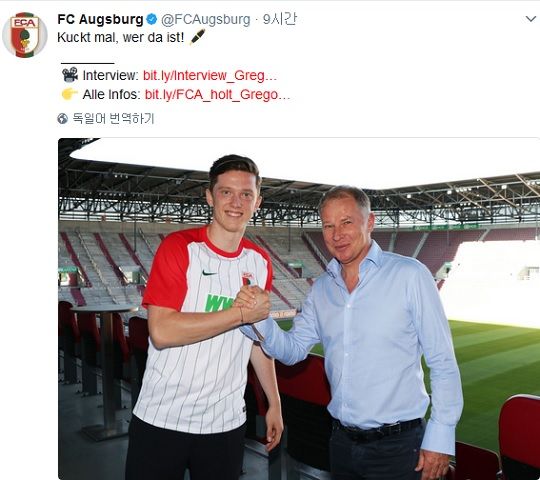Viewport: 540px width, 480px height.
Task: Click the blue verified badge
Action: (x=152, y=19)
